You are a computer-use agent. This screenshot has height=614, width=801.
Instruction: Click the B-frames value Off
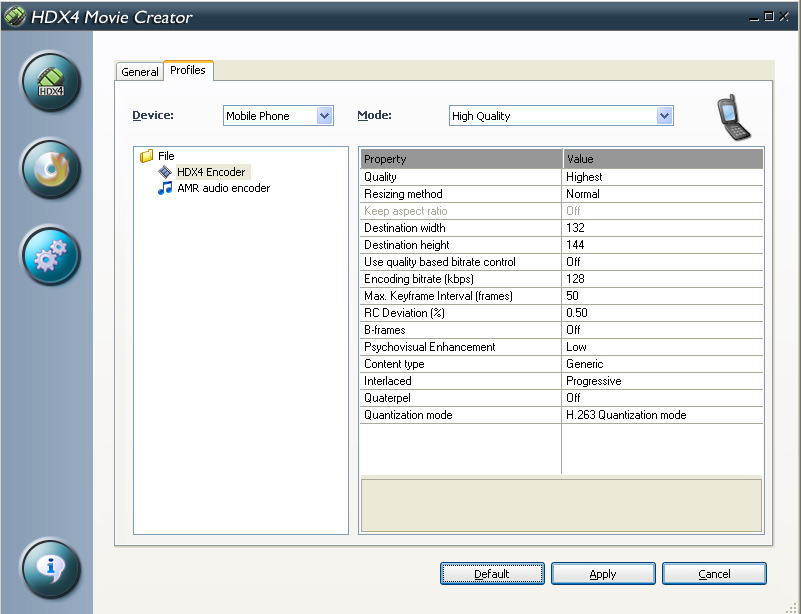click(x=573, y=330)
